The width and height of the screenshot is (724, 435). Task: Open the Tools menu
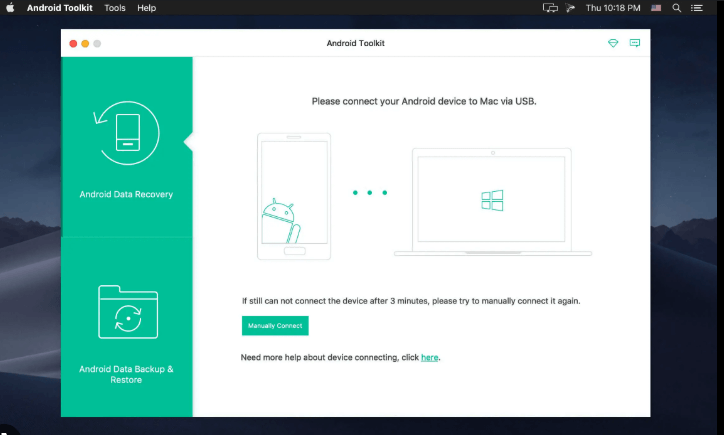tap(115, 8)
